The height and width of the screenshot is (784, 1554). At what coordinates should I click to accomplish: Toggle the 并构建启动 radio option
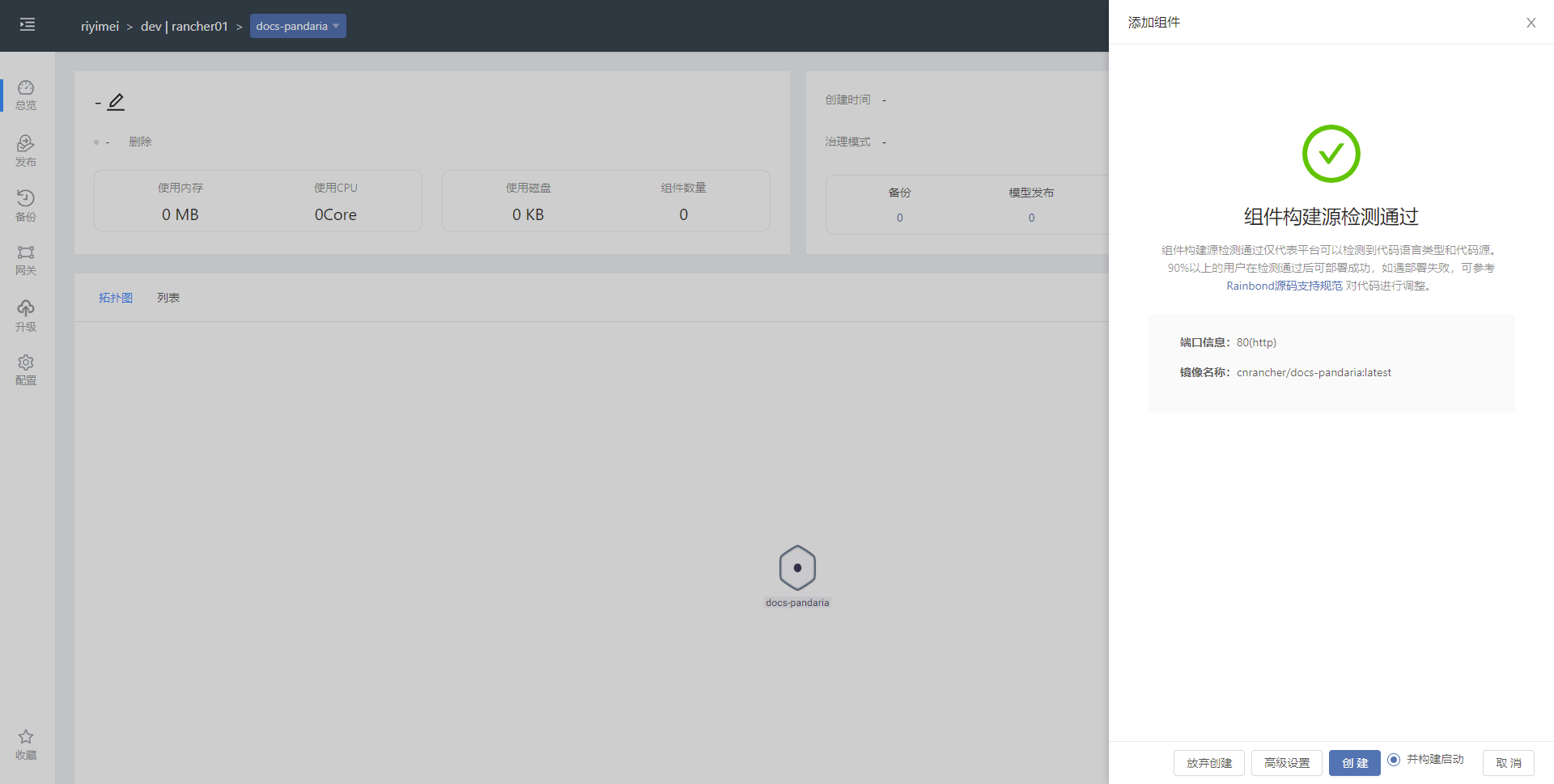1394,760
